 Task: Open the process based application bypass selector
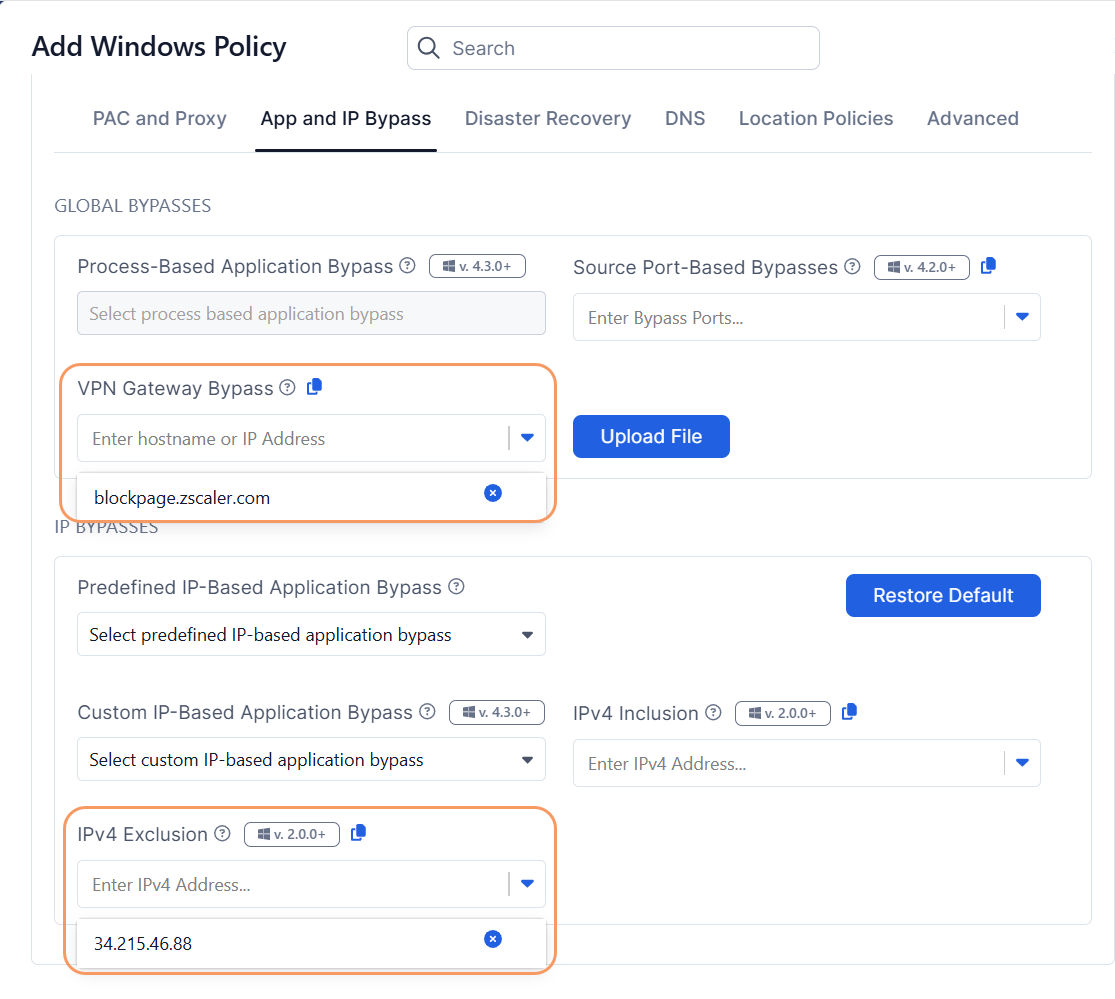point(311,313)
